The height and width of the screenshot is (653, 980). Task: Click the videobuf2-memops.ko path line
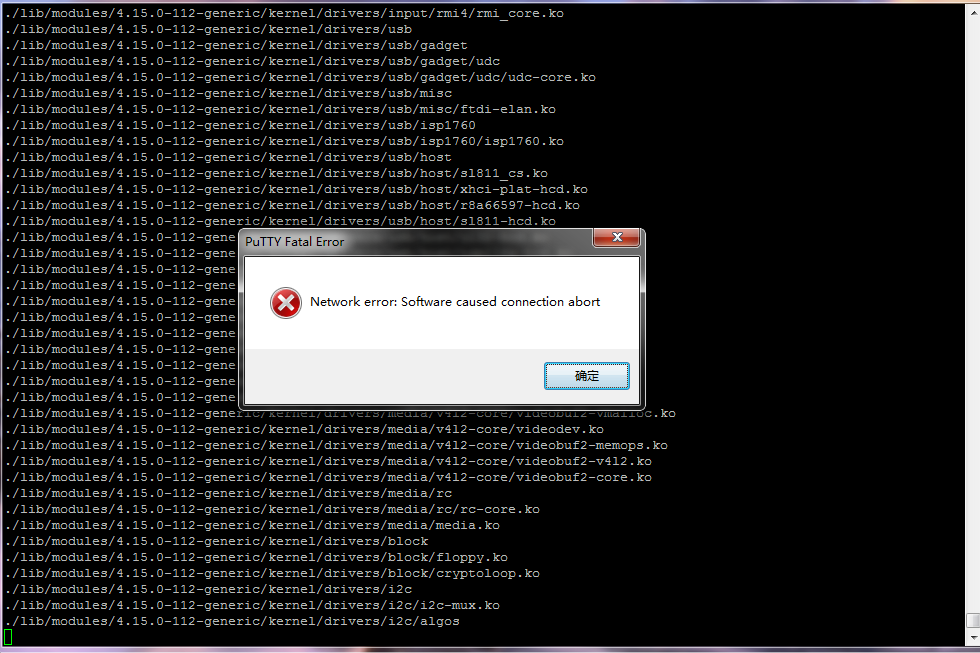coord(336,446)
